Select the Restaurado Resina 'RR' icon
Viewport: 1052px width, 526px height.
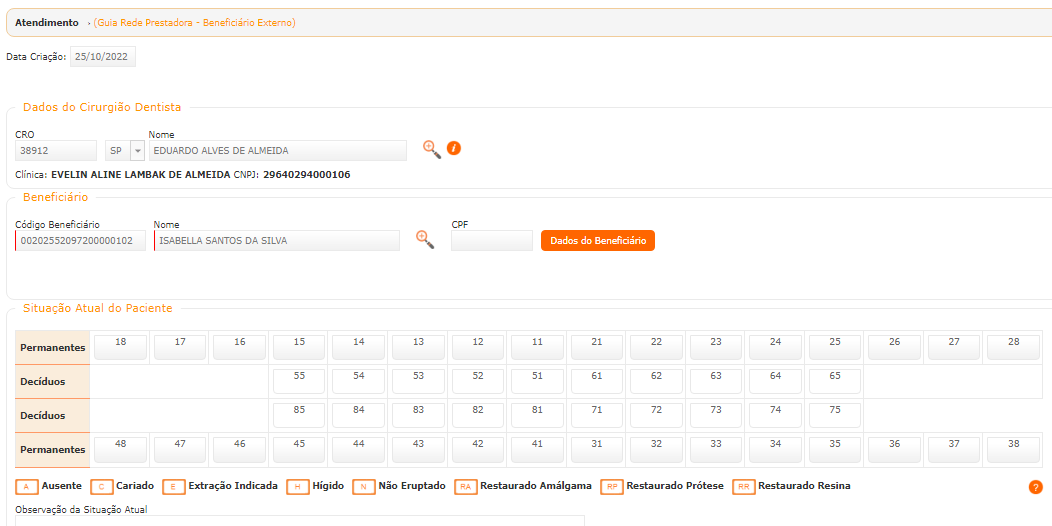(x=743, y=487)
